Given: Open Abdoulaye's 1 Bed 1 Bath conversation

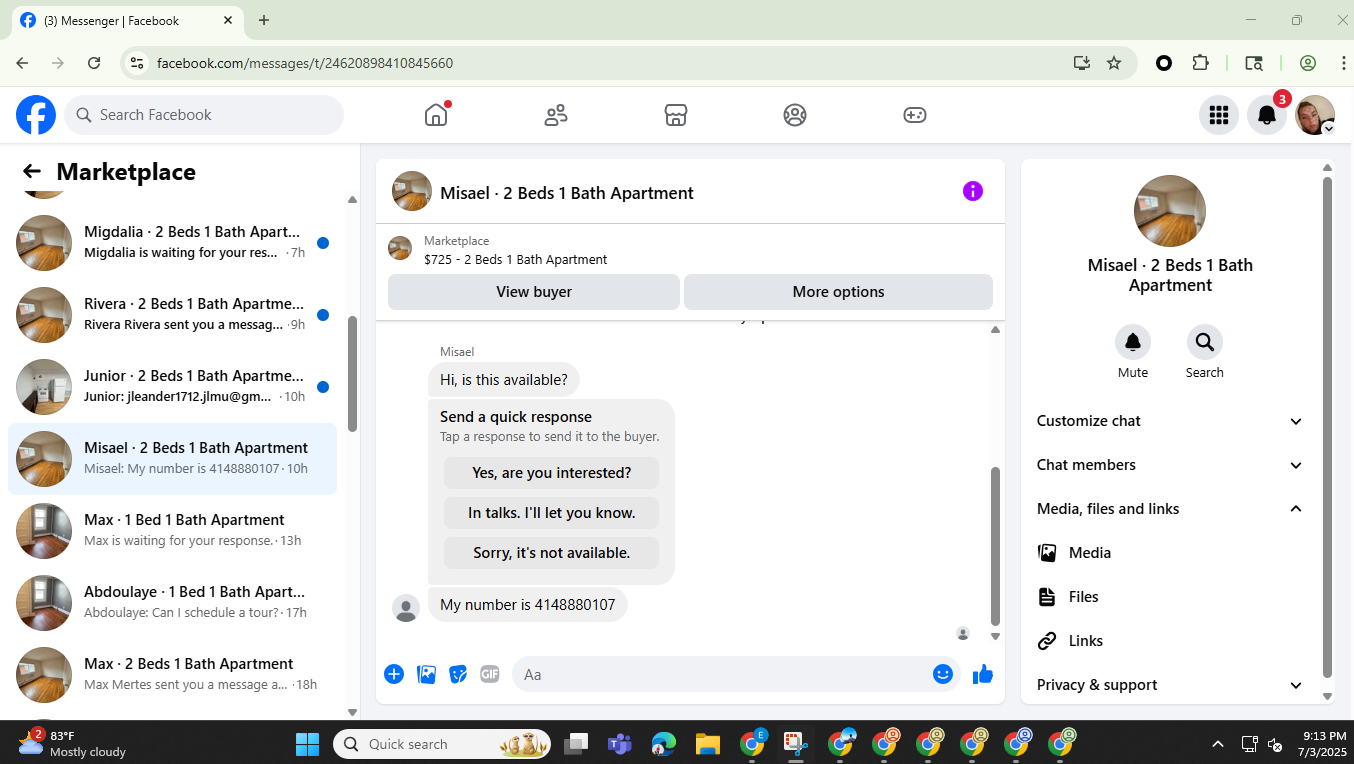Looking at the screenshot, I should point(172,603).
